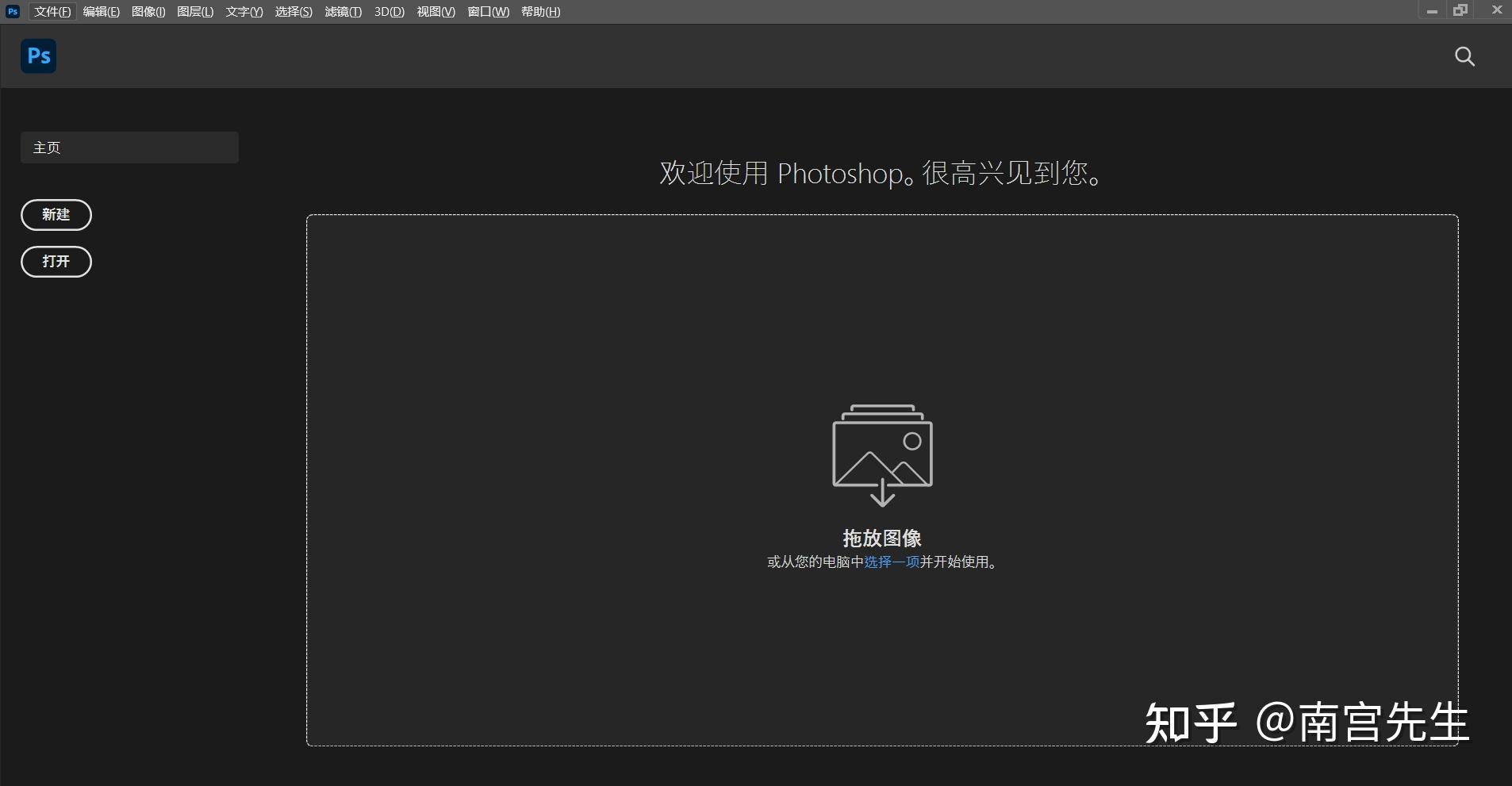The image size is (1512, 786).
Task: Open the 视图 (View) menu
Action: click(x=434, y=11)
